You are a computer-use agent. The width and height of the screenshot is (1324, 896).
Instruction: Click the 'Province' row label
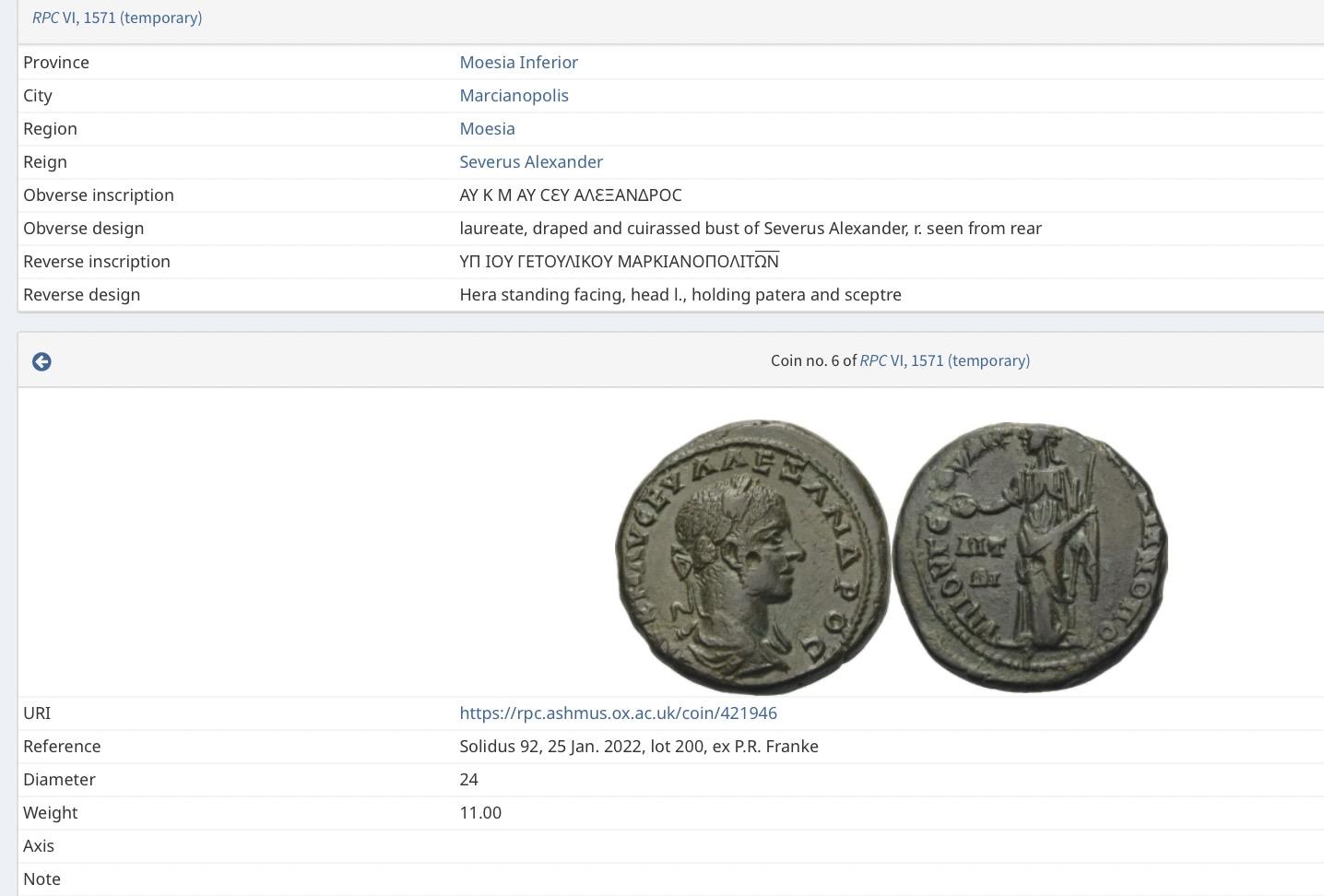tap(56, 62)
